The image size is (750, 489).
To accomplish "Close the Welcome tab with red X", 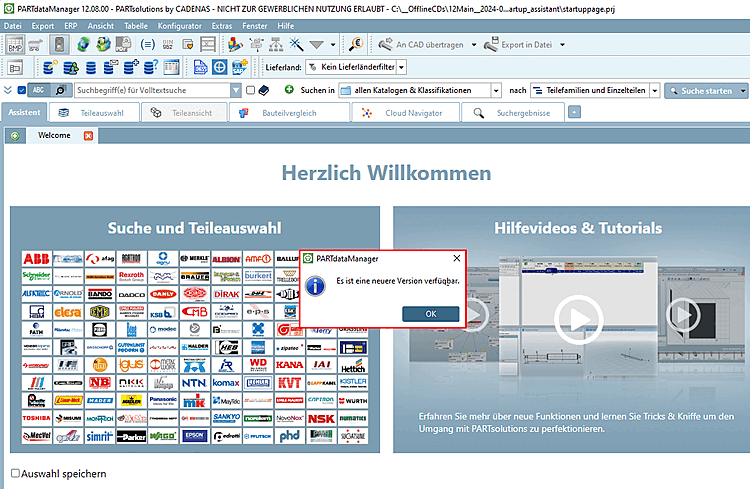I will (x=88, y=136).
